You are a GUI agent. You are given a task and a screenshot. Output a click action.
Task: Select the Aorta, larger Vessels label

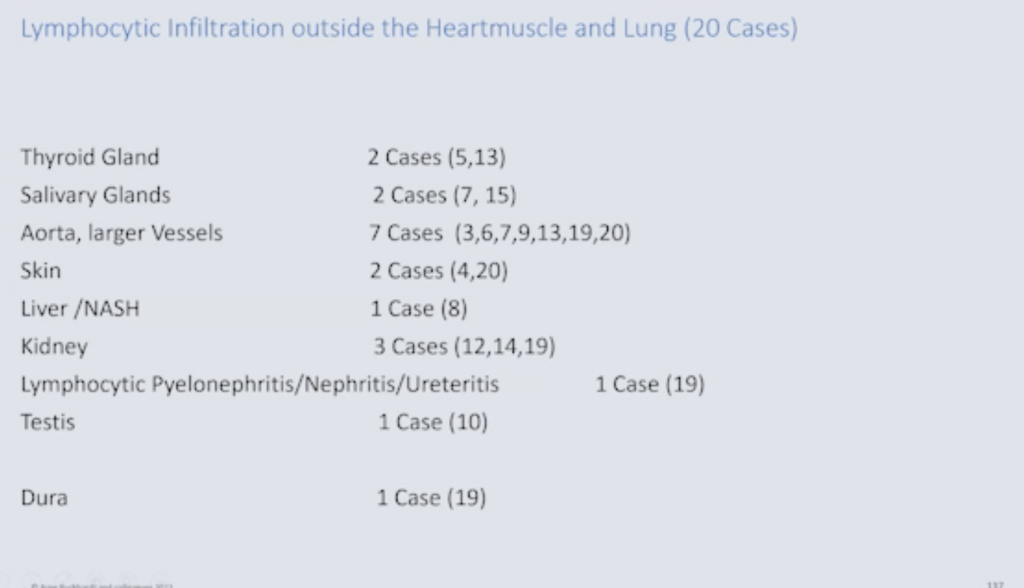(122, 233)
